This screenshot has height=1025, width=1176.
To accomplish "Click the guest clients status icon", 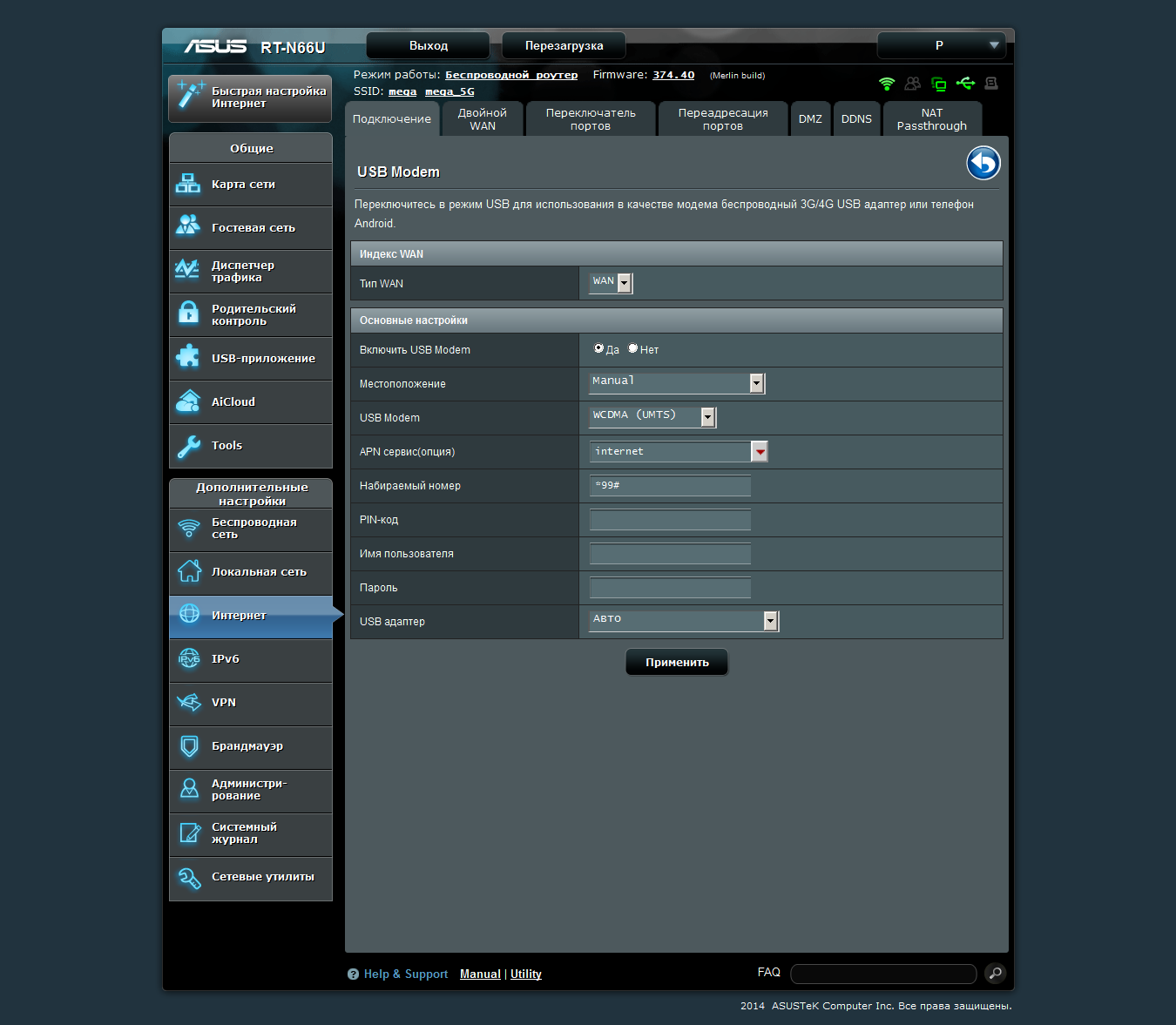I will tap(912, 84).
